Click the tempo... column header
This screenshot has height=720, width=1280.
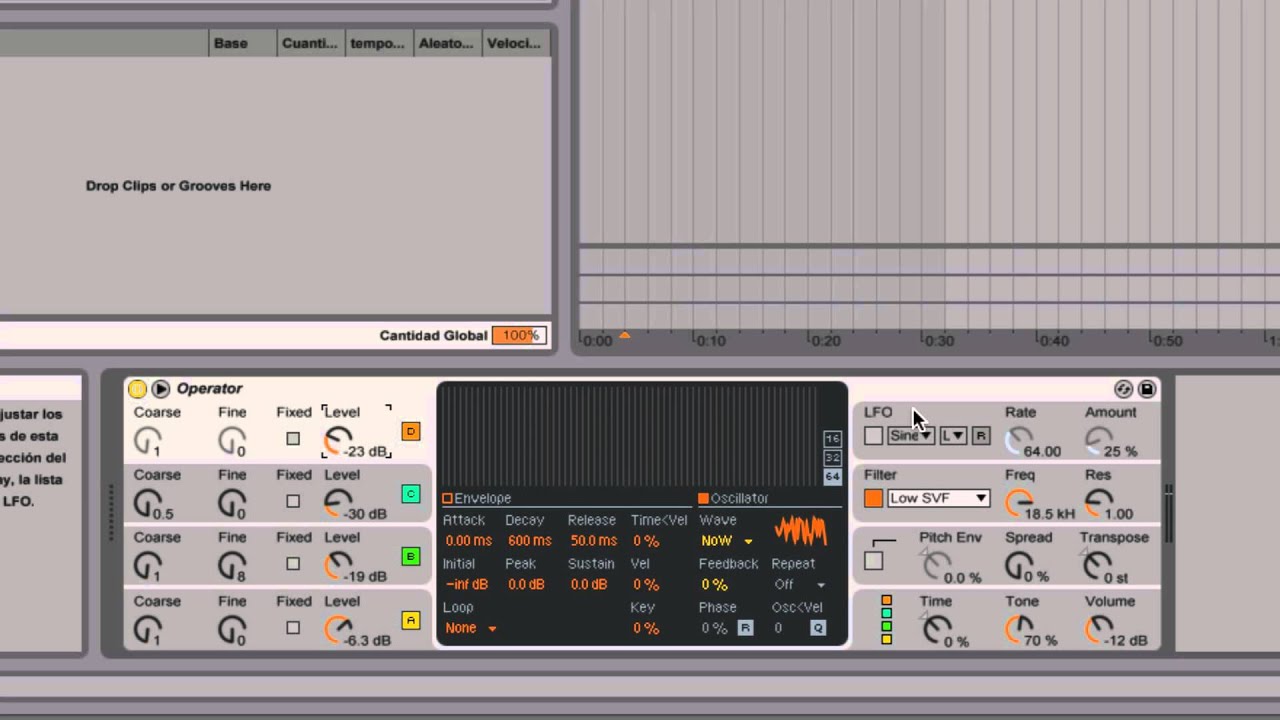coord(378,43)
